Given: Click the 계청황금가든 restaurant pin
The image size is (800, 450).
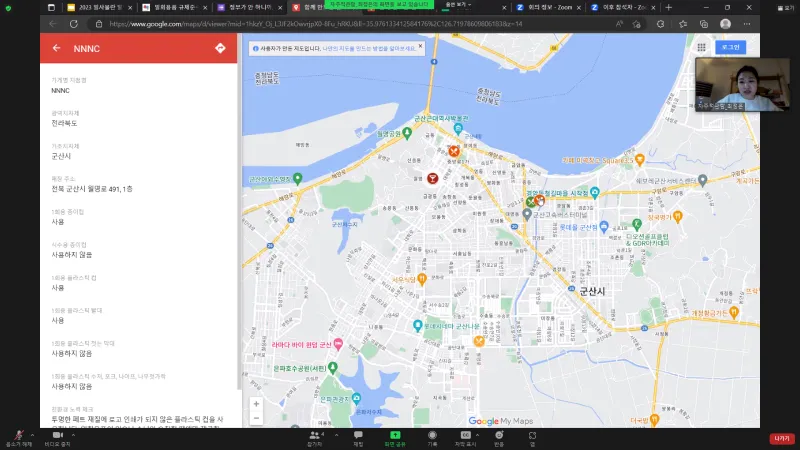Looking at the screenshot, I should pyautogui.click(x=734, y=312).
